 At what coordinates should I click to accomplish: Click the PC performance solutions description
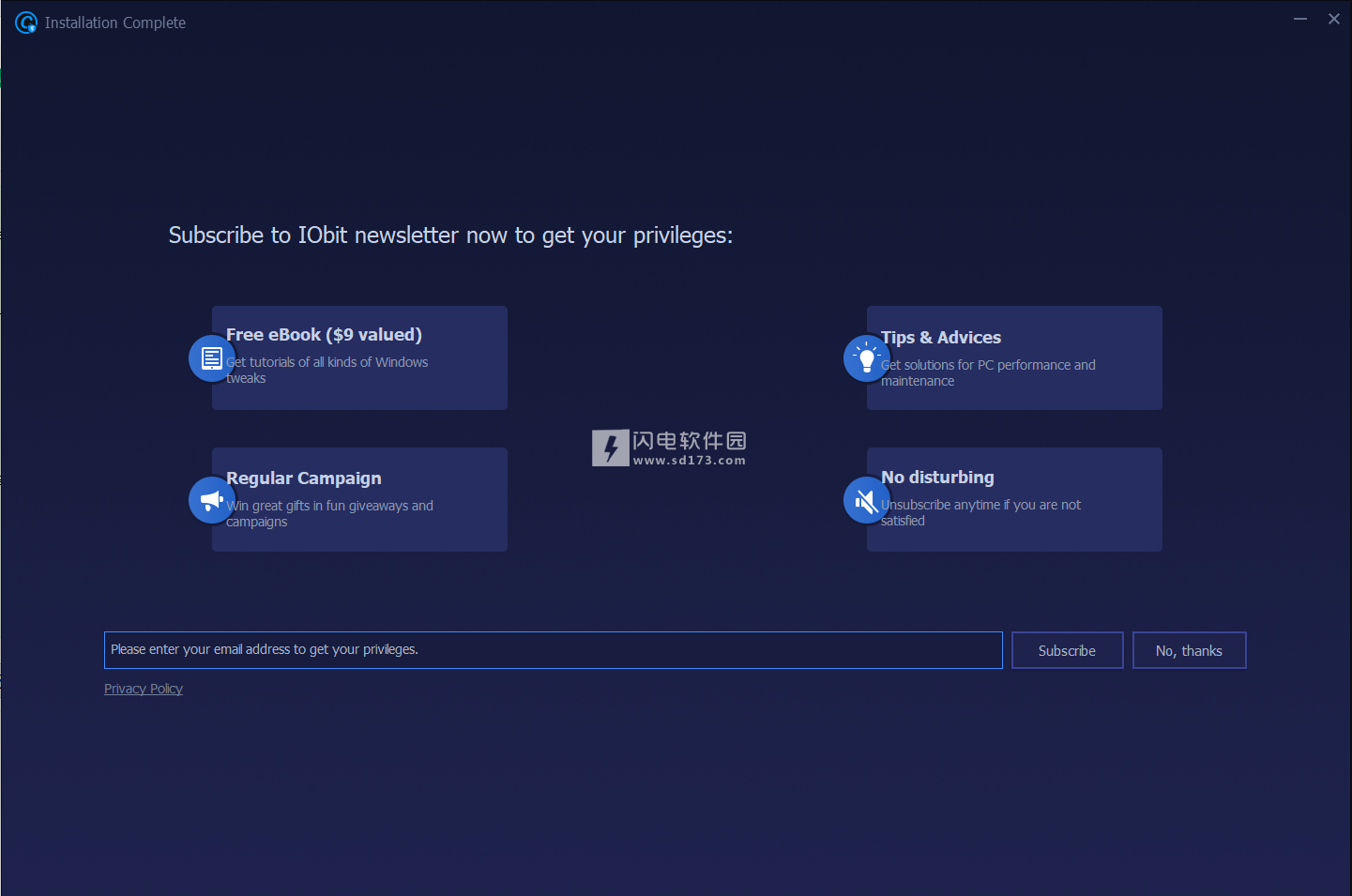988,372
